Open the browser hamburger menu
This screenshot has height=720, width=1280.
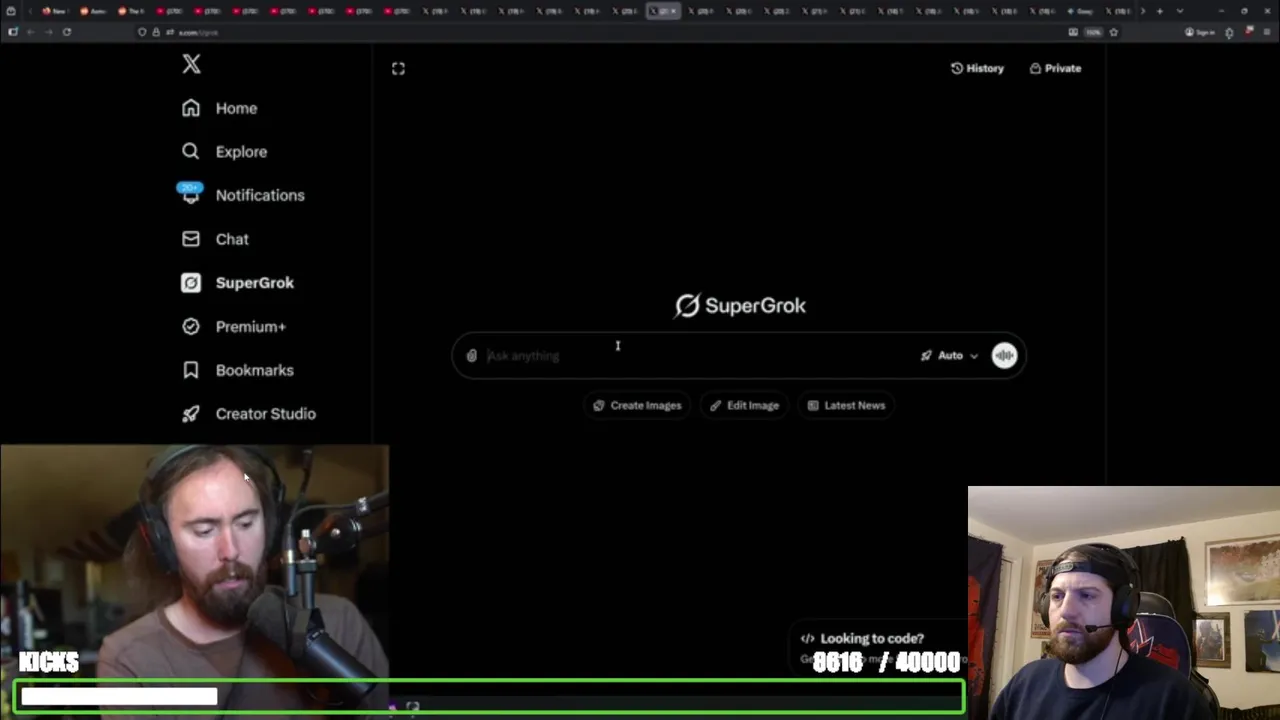point(1267,32)
